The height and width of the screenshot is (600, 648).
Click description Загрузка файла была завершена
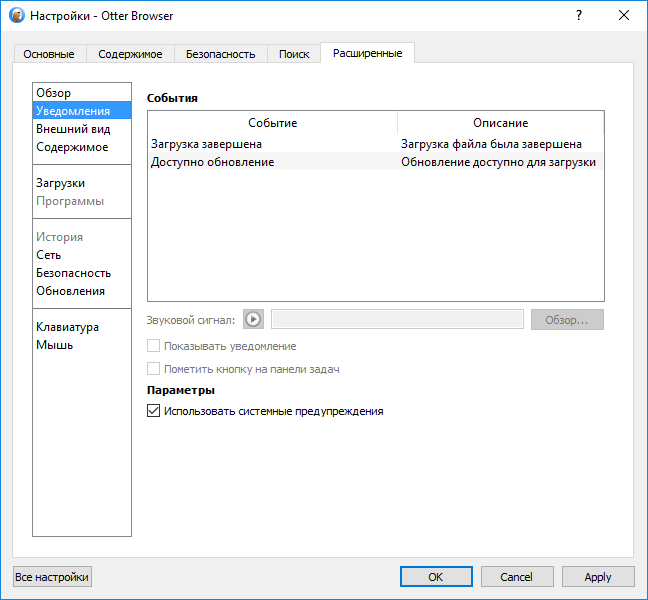click(x=491, y=144)
